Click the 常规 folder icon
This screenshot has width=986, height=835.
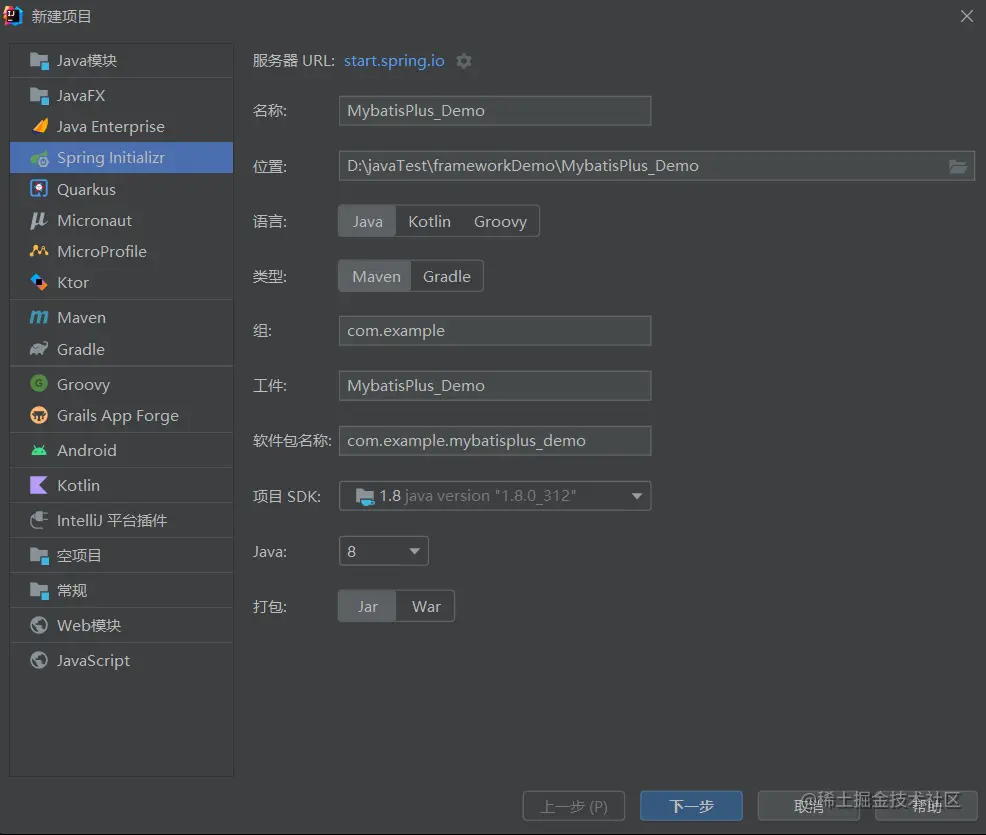[x=39, y=590]
